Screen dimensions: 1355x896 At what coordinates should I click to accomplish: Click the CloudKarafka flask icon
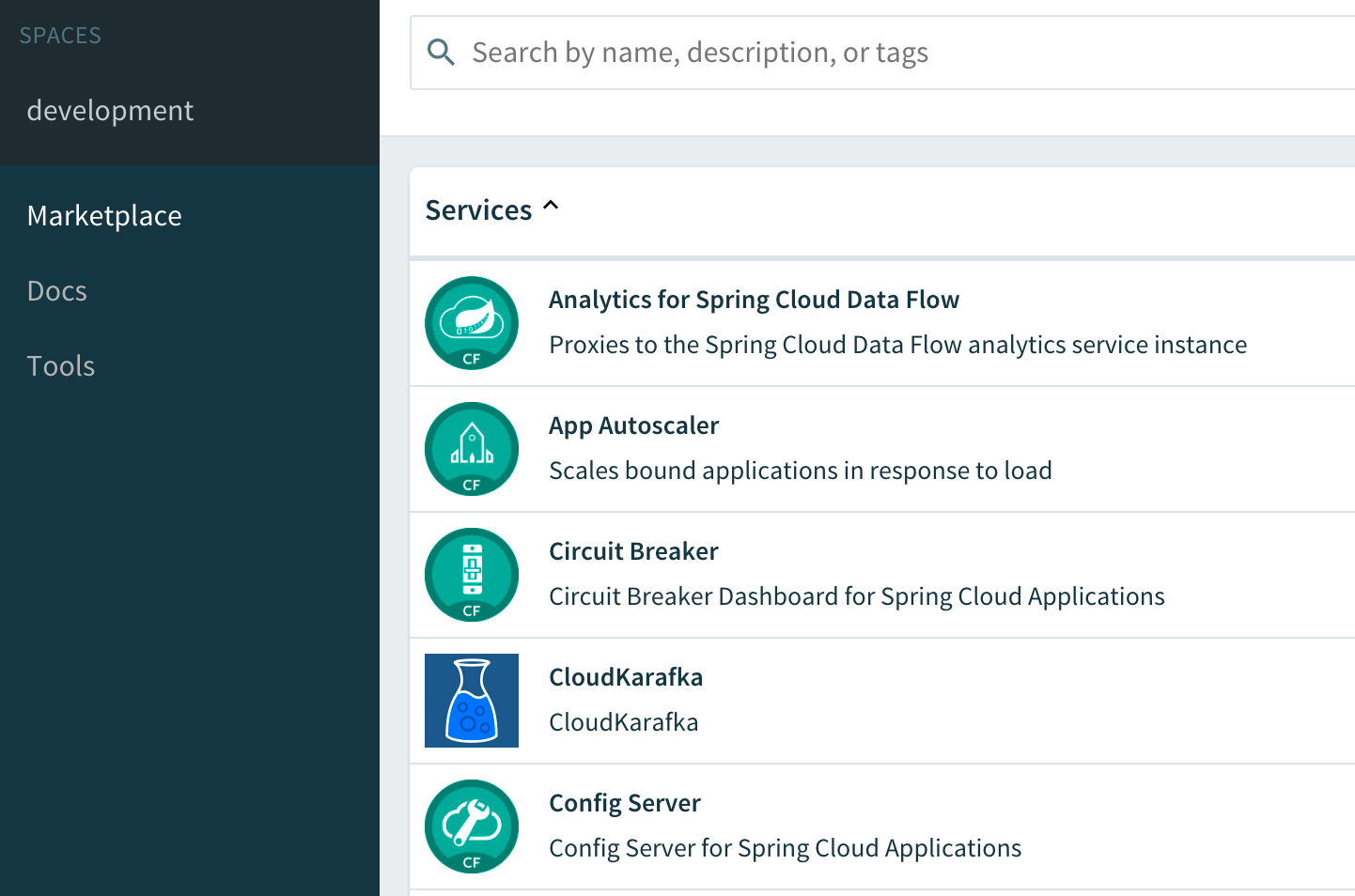pyautogui.click(x=471, y=701)
